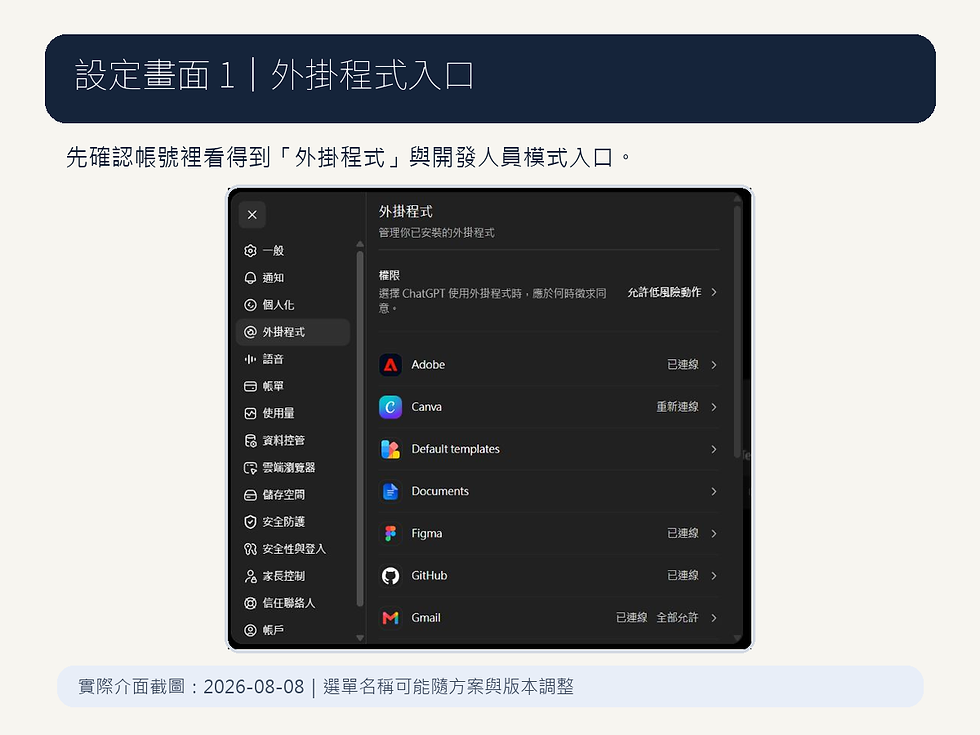Click the slide title 設定畫面 1｜外掛程式入口
The height and width of the screenshot is (735, 980).
274,75
